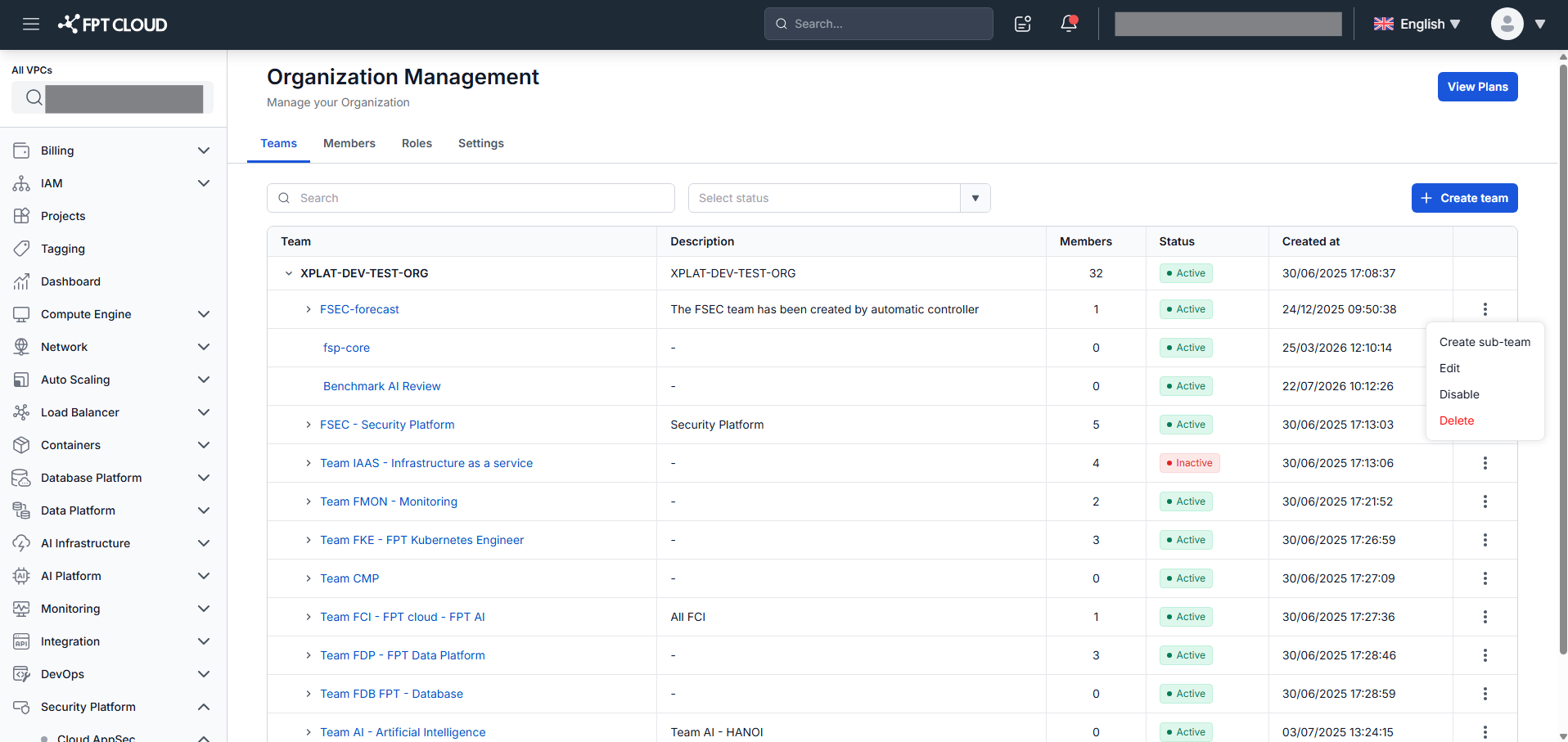Expand the FSEC - Security Platform row
This screenshot has width=1568, height=742.
coord(309,425)
